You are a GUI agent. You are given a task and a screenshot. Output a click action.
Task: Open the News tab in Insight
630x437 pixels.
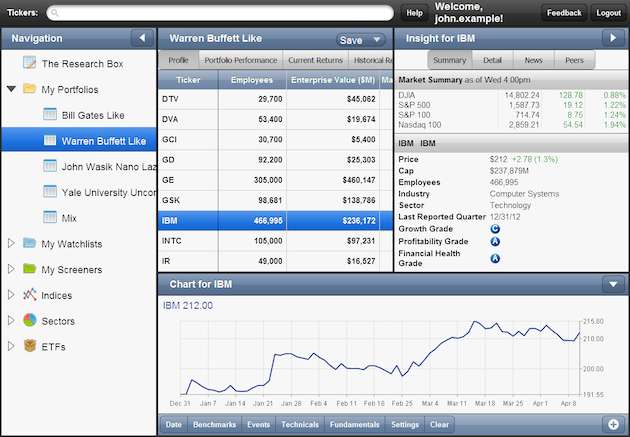click(x=534, y=60)
